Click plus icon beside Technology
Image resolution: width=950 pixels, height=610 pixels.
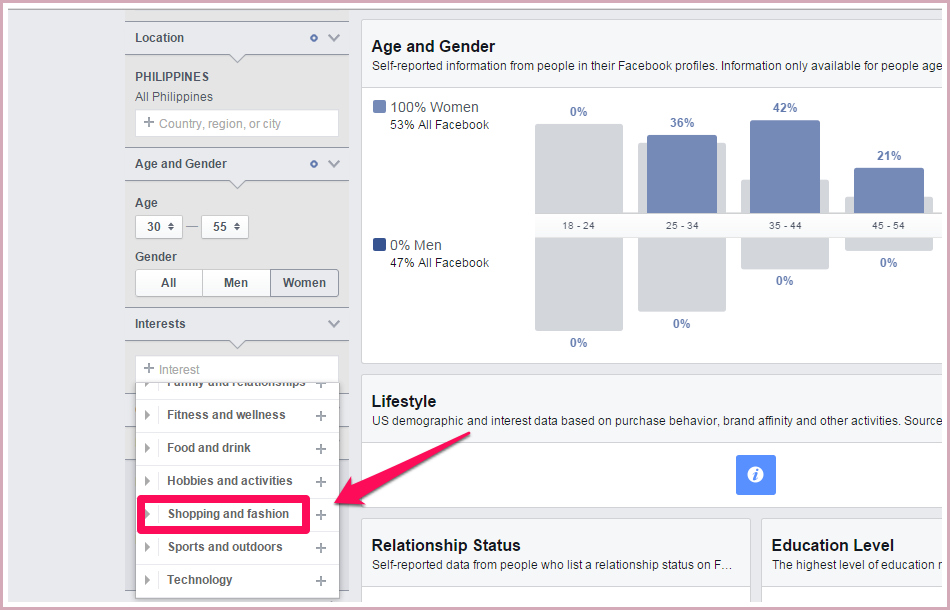point(321,581)
